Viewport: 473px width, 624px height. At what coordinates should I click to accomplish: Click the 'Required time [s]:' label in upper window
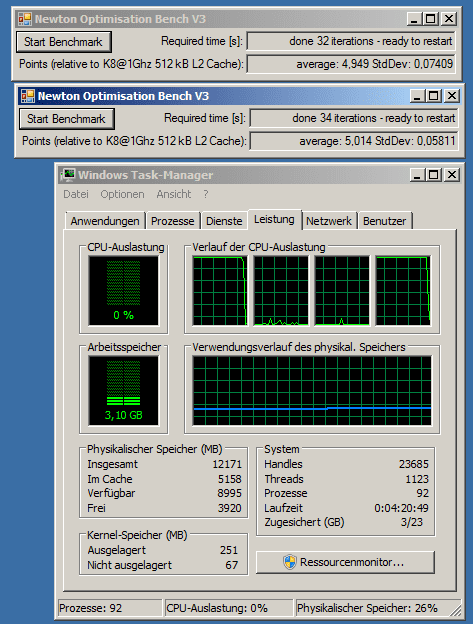(202, 41)
